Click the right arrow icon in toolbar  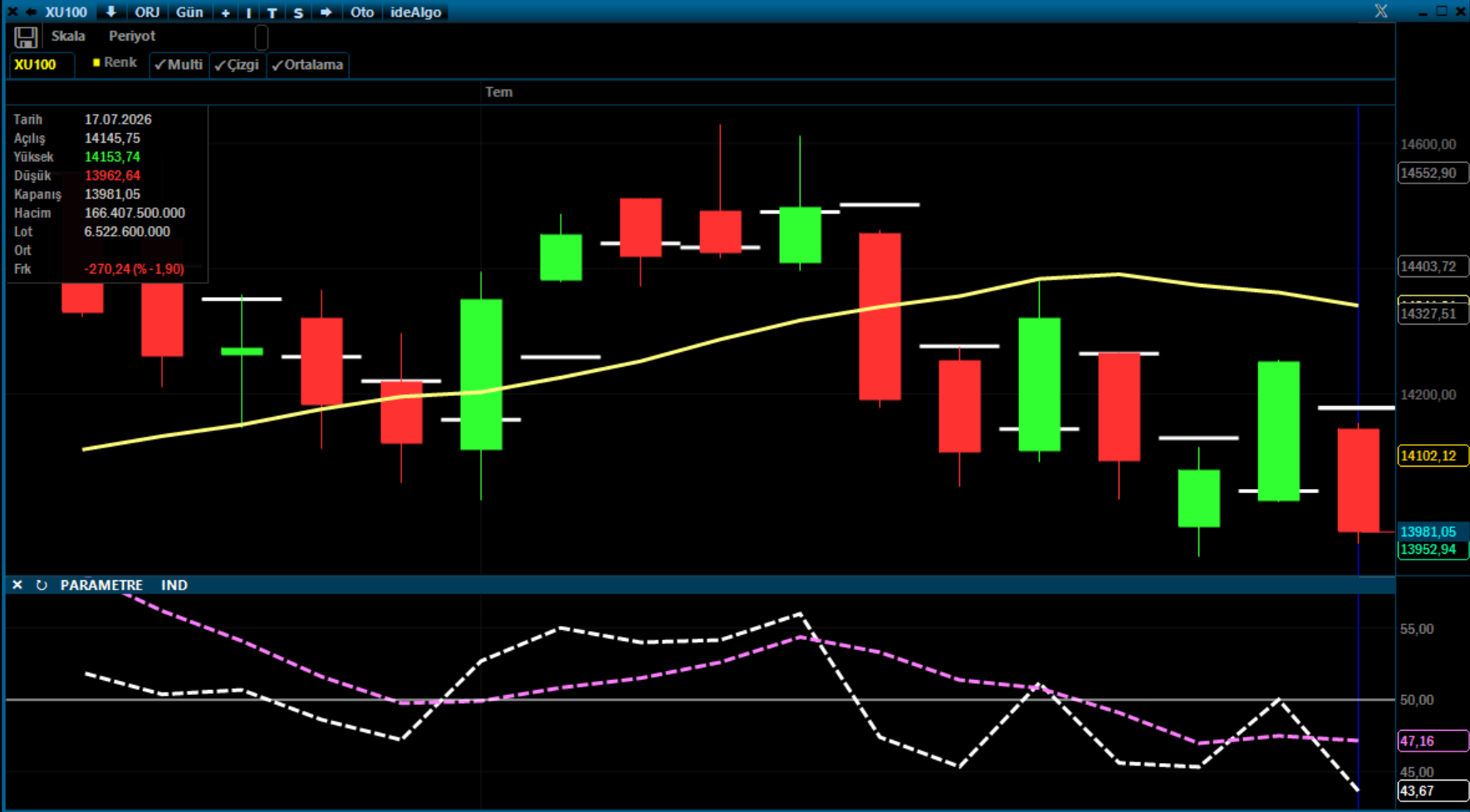click(x=326, y=12)
